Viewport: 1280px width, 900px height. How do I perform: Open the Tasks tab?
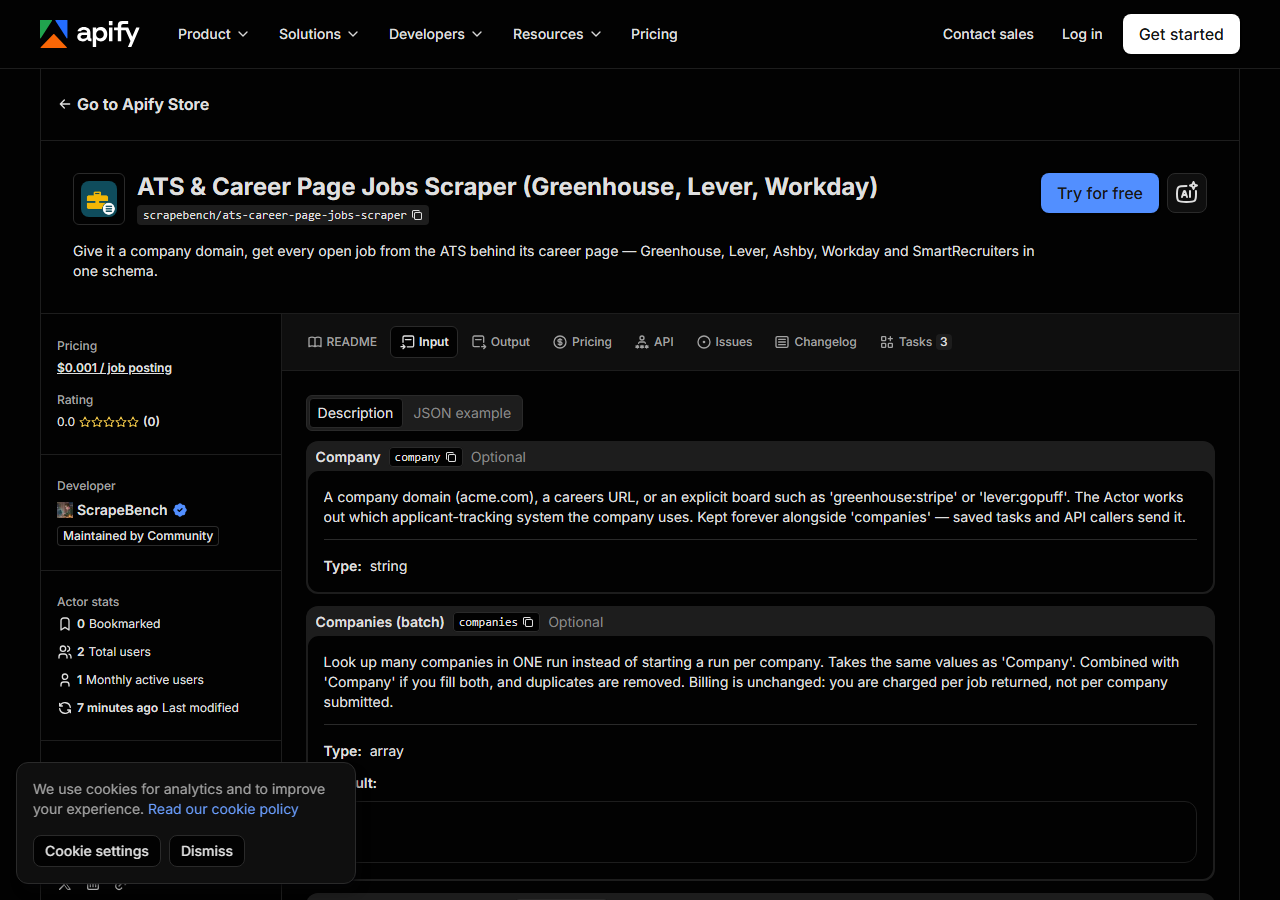(x=914, y=342)
